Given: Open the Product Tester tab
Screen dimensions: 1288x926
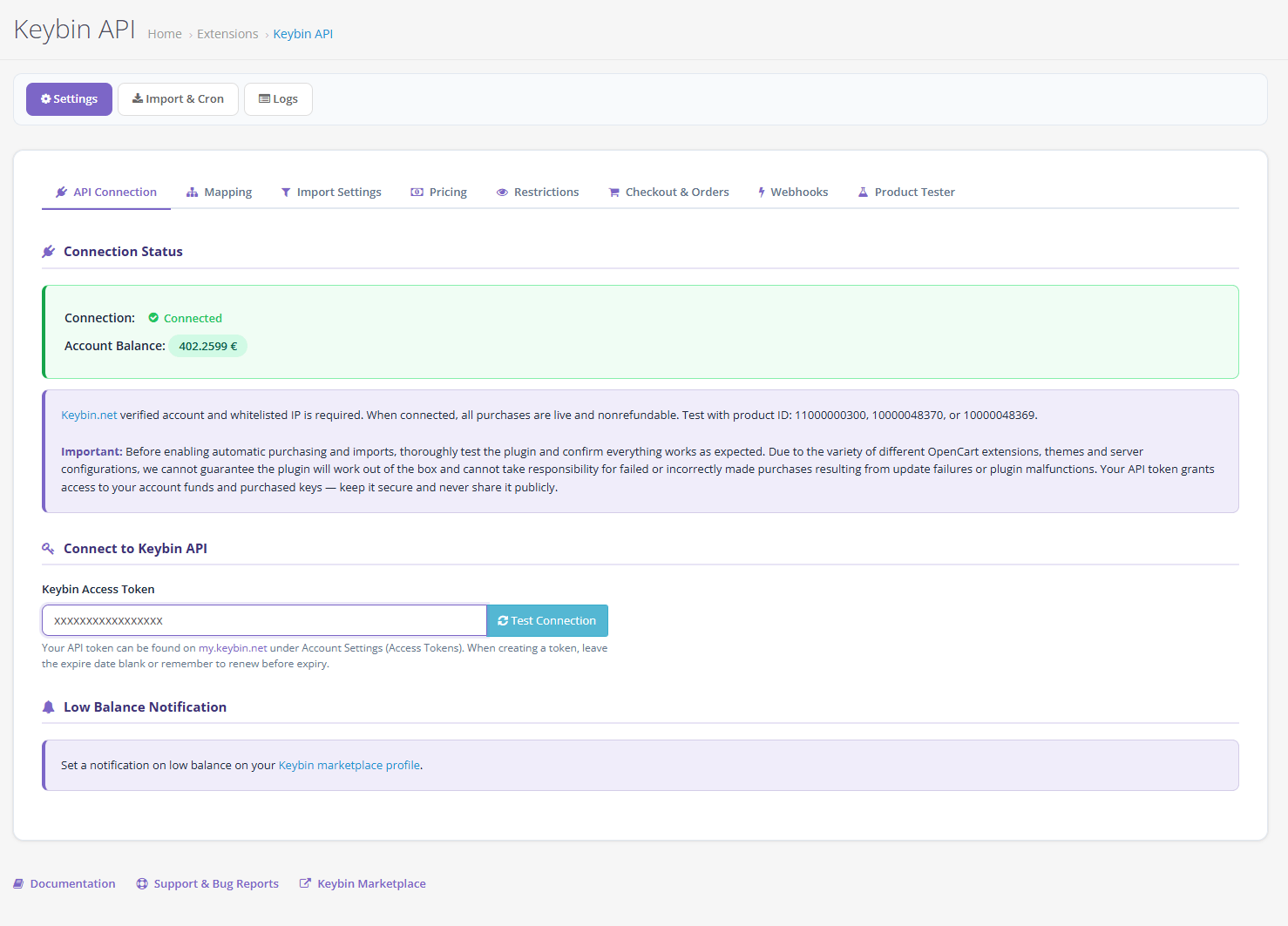Looking at the screenshot, I should (914, 193).
